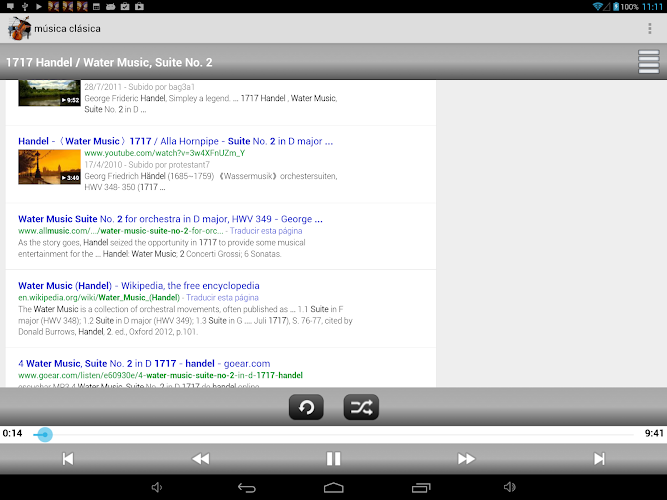Rewind the current track
The image size is (667, 500).
coord(201,459)
